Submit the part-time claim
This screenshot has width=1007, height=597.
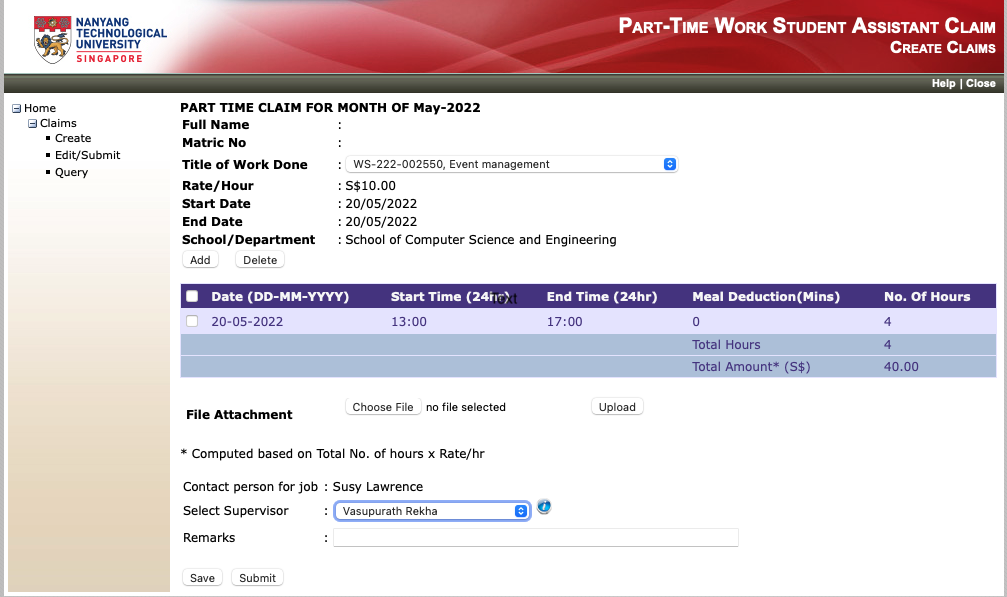[257, 578]
